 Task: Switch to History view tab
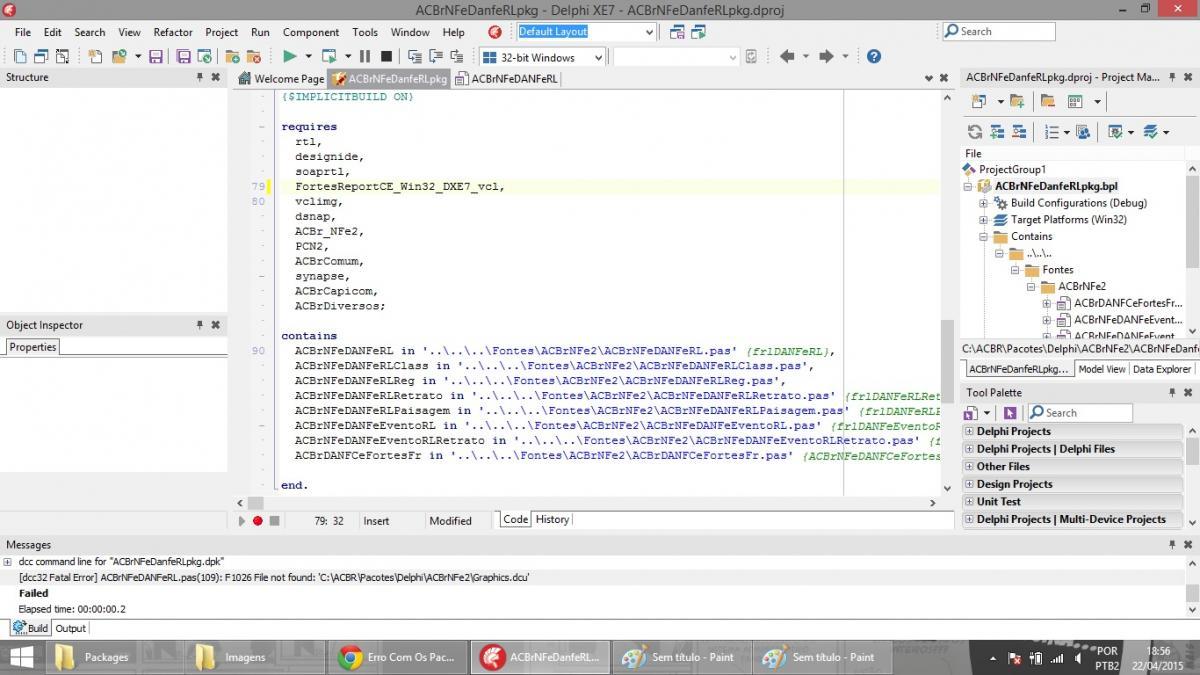(552, 520)
